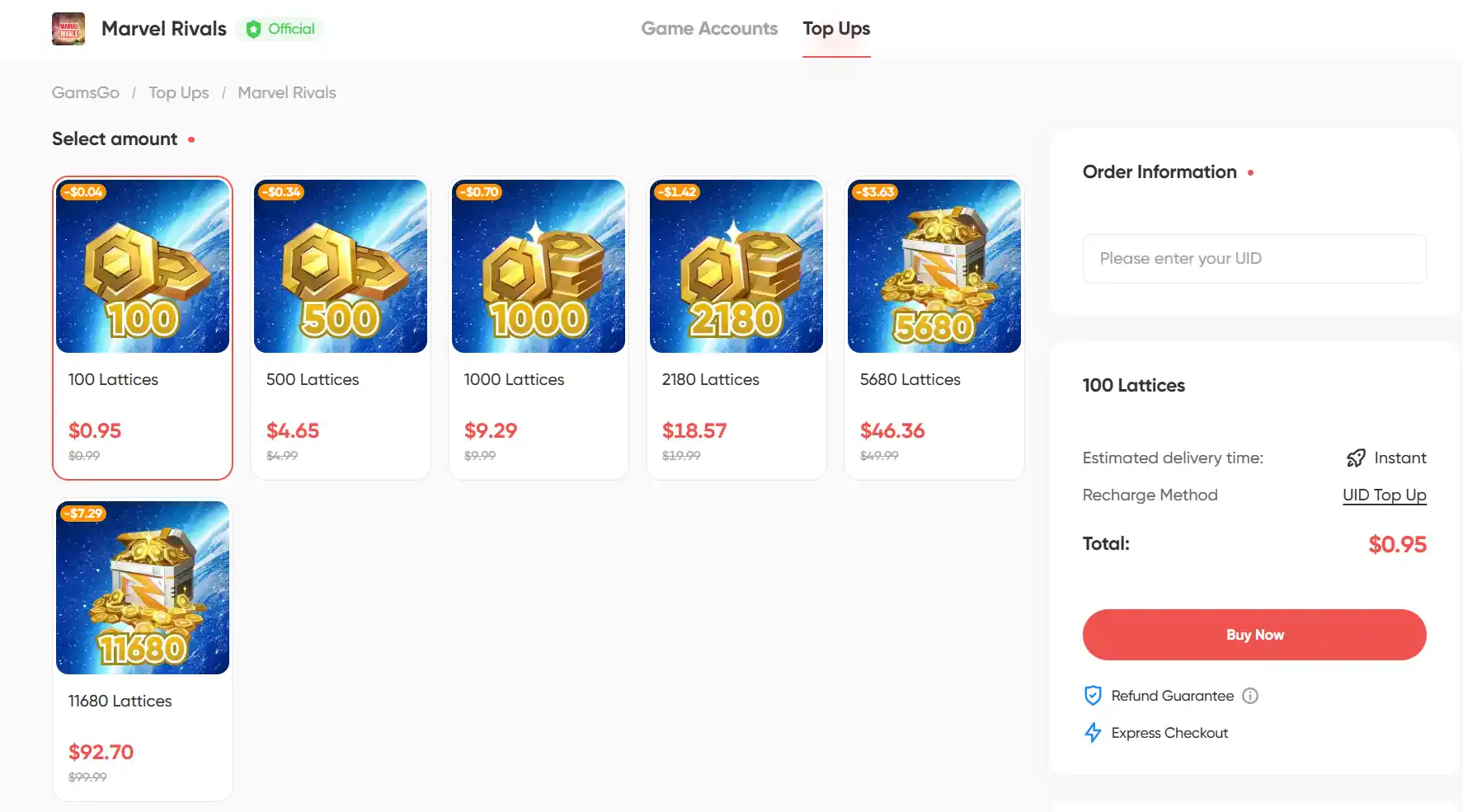Screen dimensions: 1463x812
Task: Click the green Official shield badge
Action: coord(253,30)
